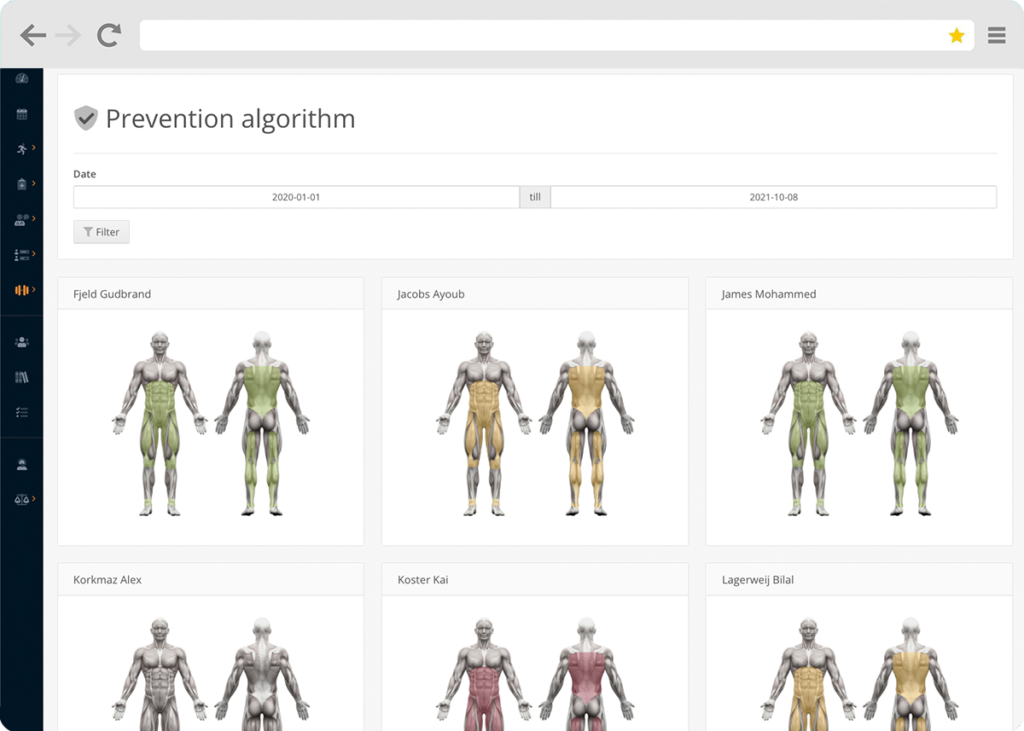Select the player profile sidebar entry
The width and height of the screenshot is (1024, 731).
coord(22,462)
